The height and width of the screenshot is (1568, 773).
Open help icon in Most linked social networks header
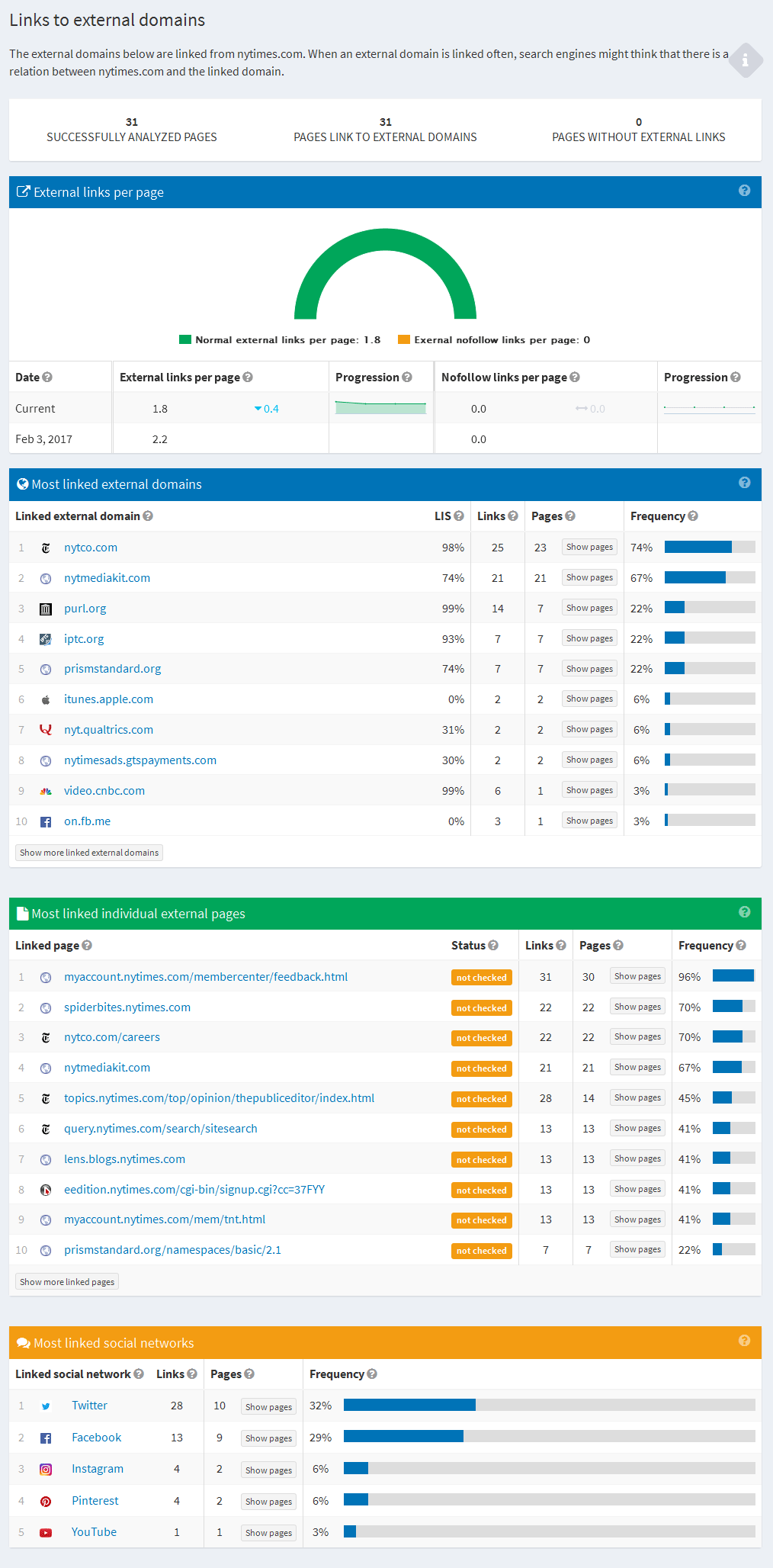pos(745,1341)
